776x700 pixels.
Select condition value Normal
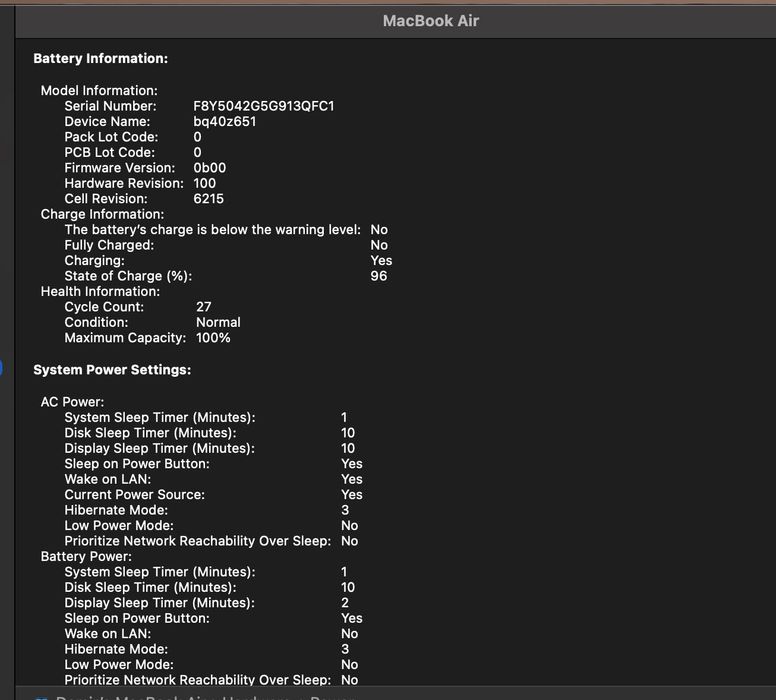[218, 322]
